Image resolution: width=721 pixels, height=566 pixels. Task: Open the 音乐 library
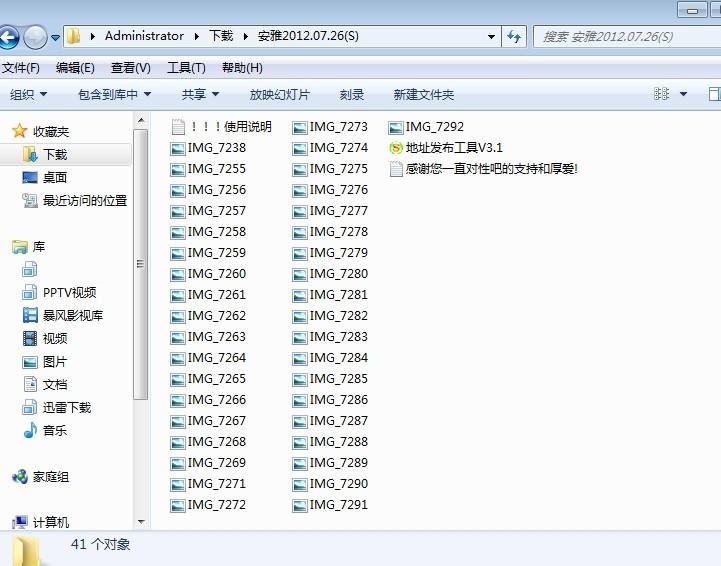coord(55,430)
